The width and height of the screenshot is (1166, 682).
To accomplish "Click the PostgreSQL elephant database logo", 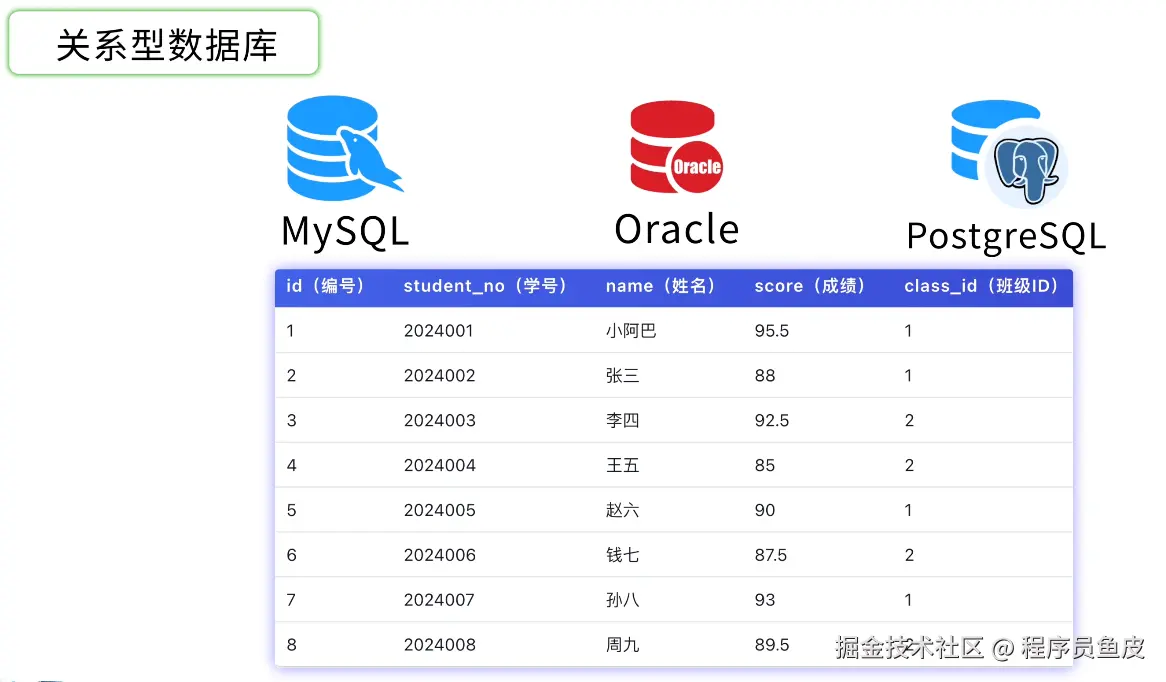I will pyautogui.click(x=1010, y=152).
